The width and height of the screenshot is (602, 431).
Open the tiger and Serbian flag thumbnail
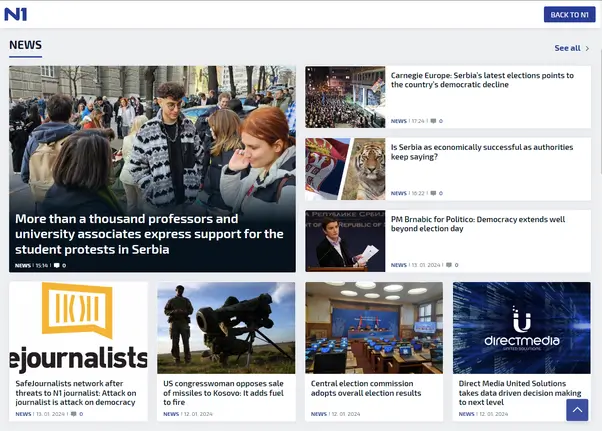click(x=345, y=169)
